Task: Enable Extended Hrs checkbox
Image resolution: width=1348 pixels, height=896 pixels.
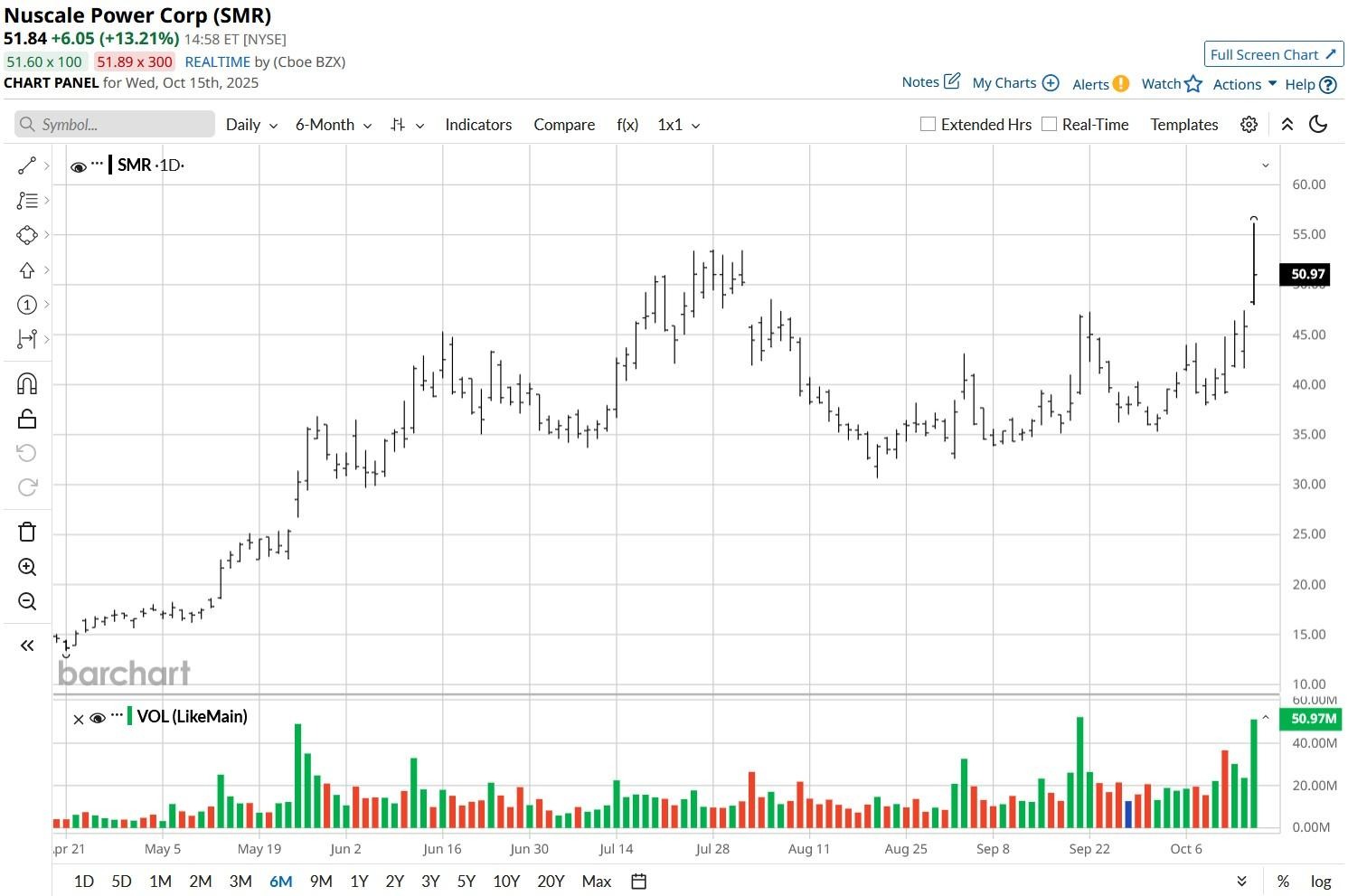Action: pos(928,124)
